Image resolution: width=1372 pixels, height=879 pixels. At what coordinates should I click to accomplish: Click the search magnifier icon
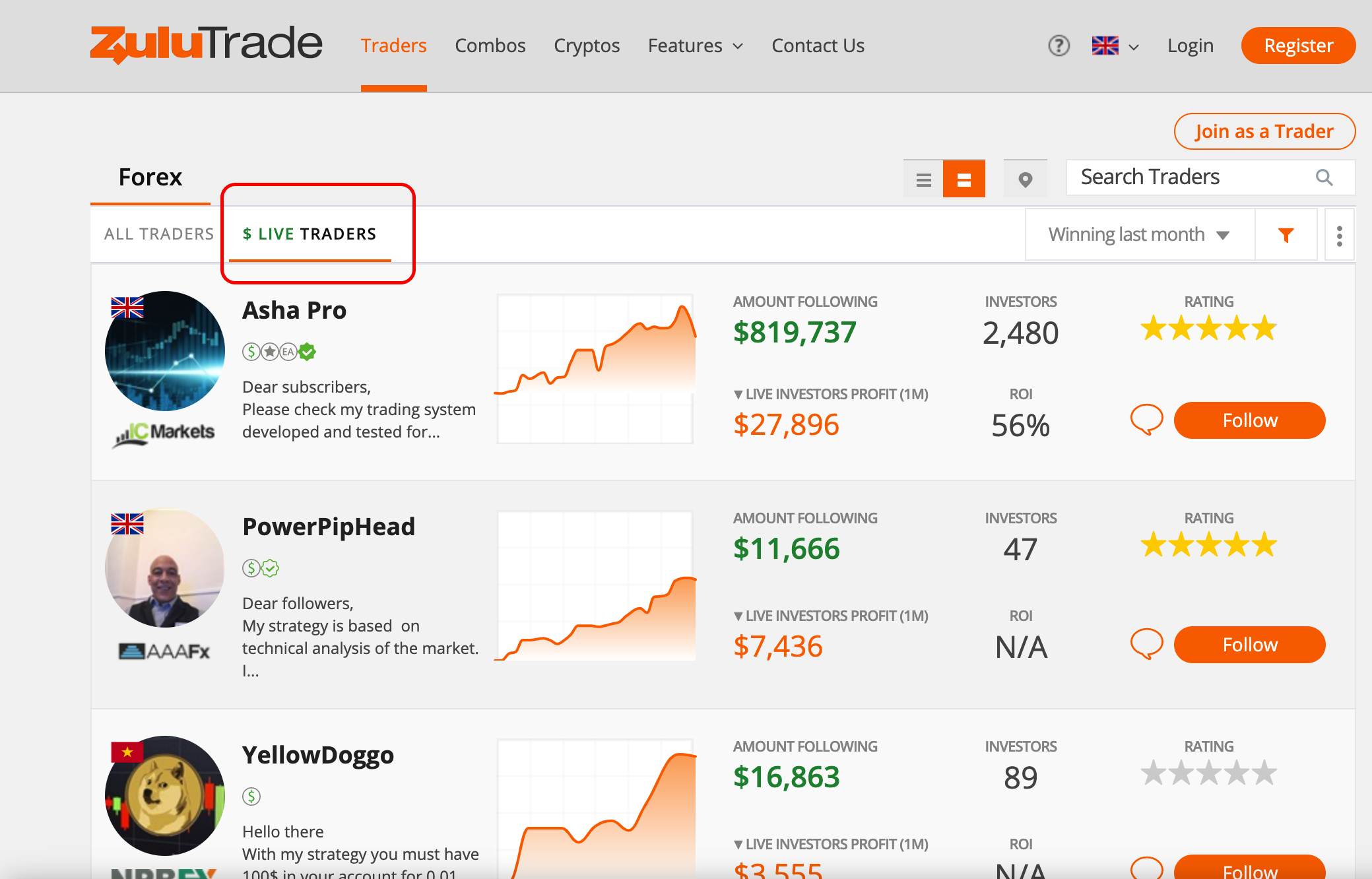tap(1324, 178)
